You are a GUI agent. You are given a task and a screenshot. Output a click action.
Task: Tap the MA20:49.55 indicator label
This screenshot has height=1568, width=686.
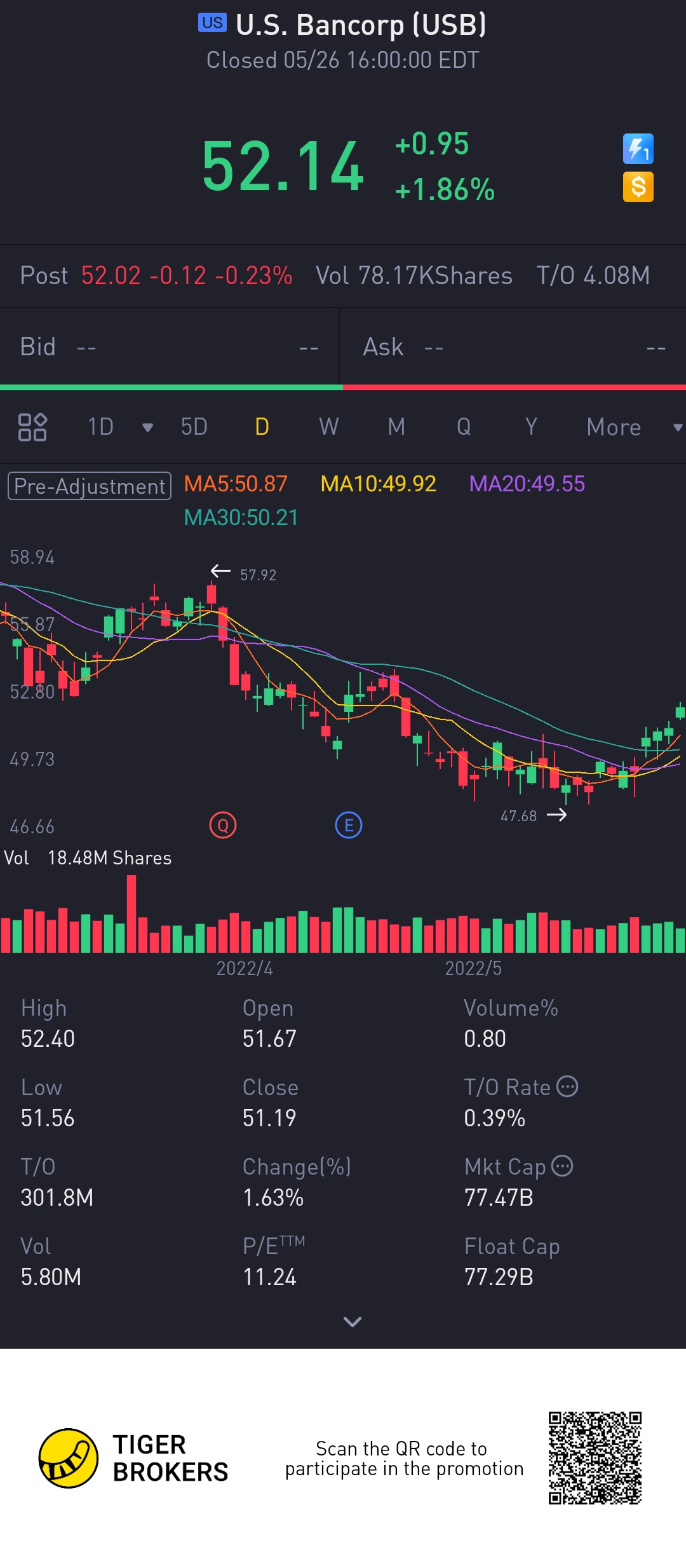click(x=527, y=484)
